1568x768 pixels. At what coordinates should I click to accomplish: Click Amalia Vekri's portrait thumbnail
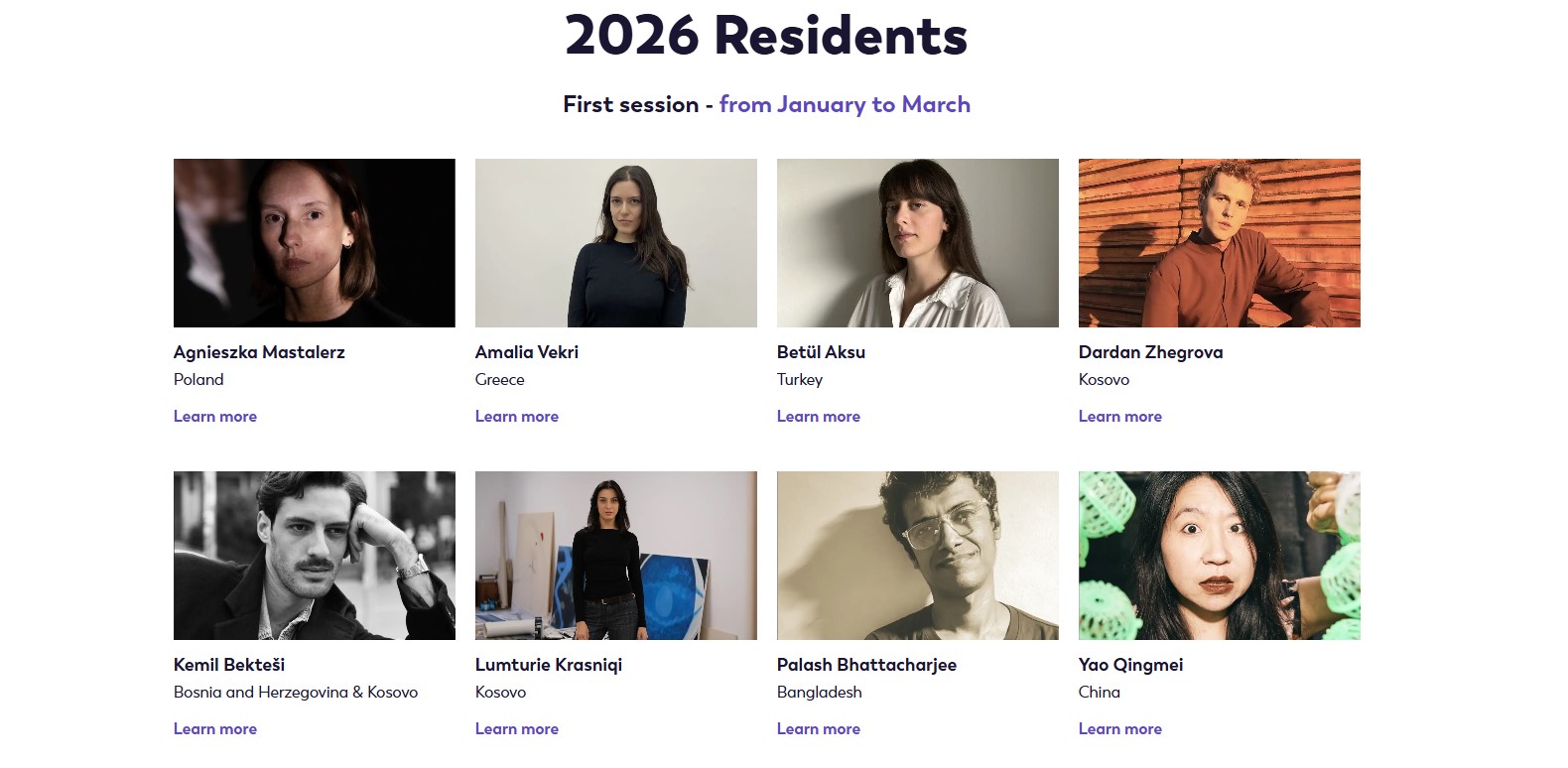pyautogui.click(x=615, y=243)
